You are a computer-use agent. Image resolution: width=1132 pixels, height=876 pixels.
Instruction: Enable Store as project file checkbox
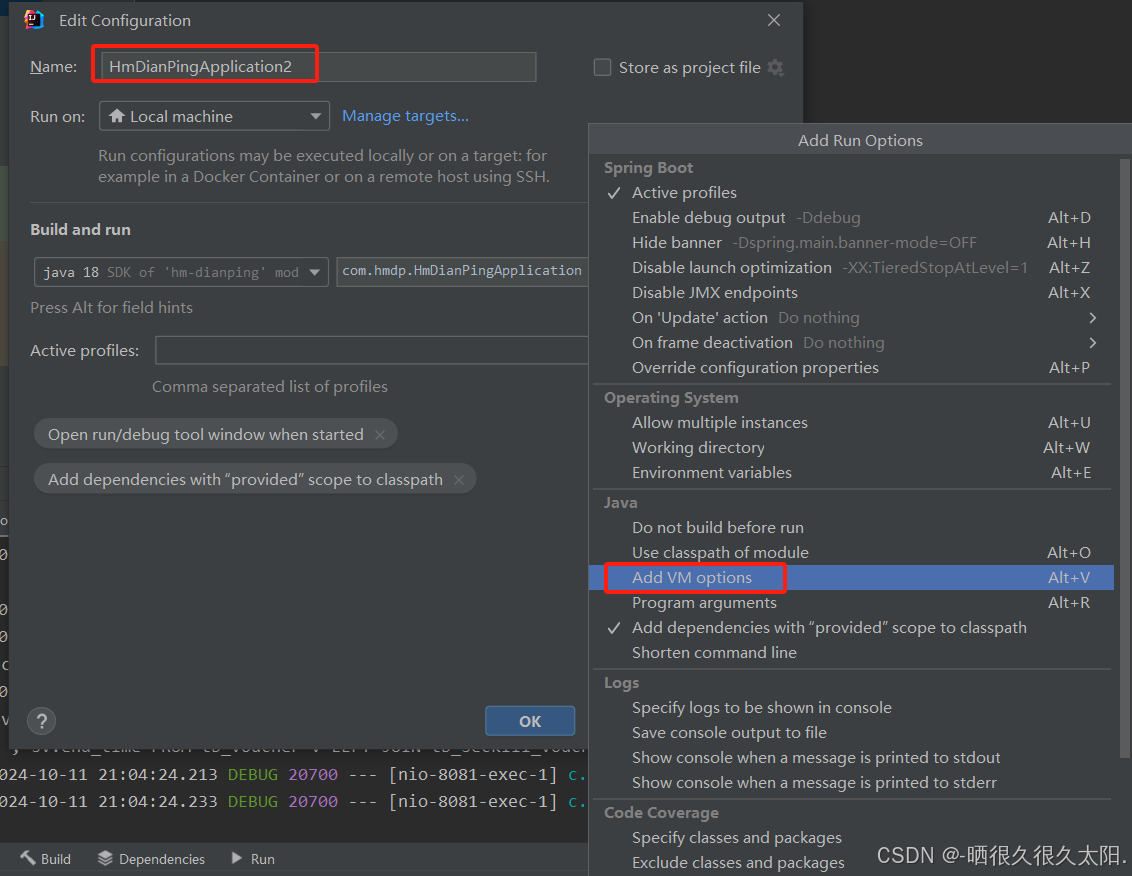coord(602,67)
